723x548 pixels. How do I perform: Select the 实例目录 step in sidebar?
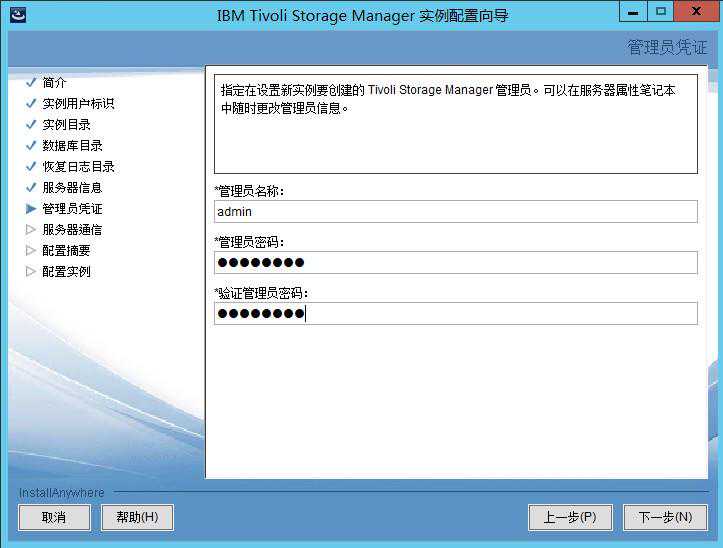click(x=66, y=125)
